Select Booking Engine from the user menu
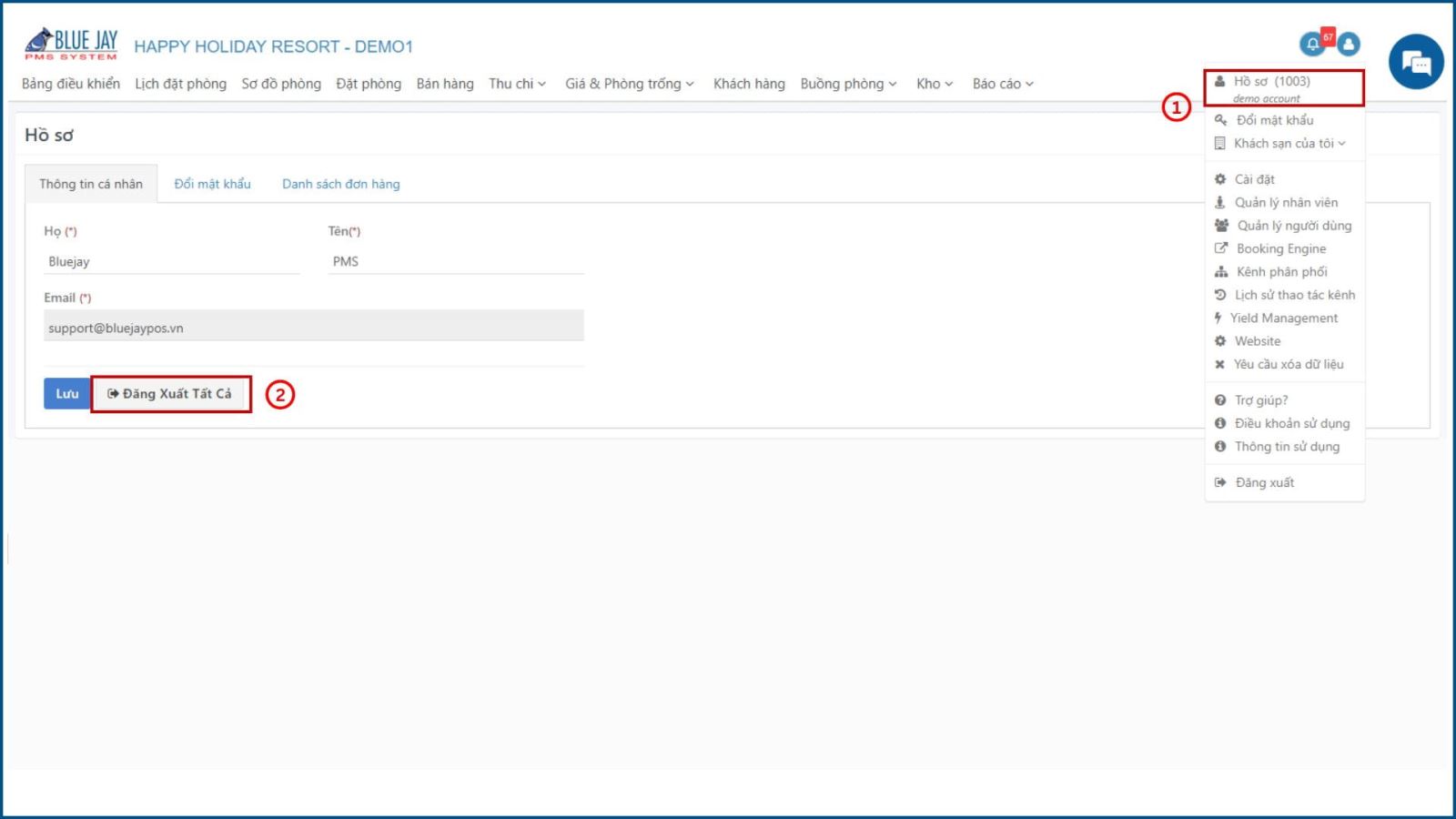Viewport: 1456px width, 819px height. (1281, 248)
